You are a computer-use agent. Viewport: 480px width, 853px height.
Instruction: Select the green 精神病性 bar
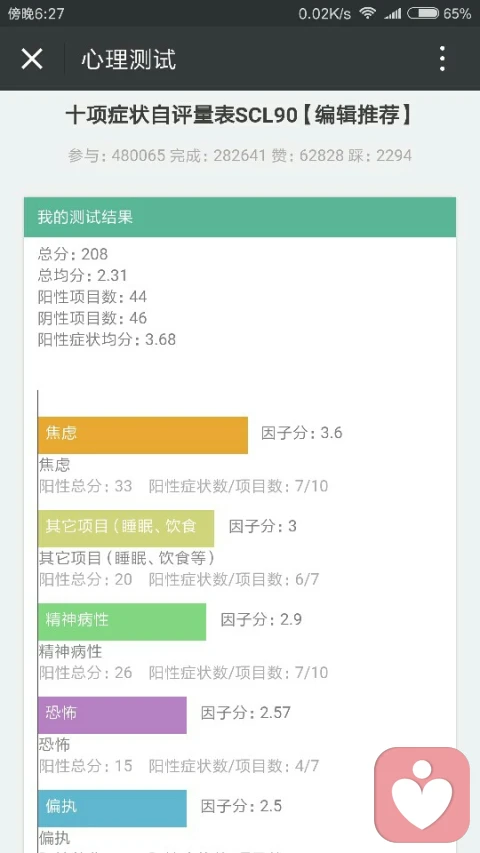(x=122, y=622)
